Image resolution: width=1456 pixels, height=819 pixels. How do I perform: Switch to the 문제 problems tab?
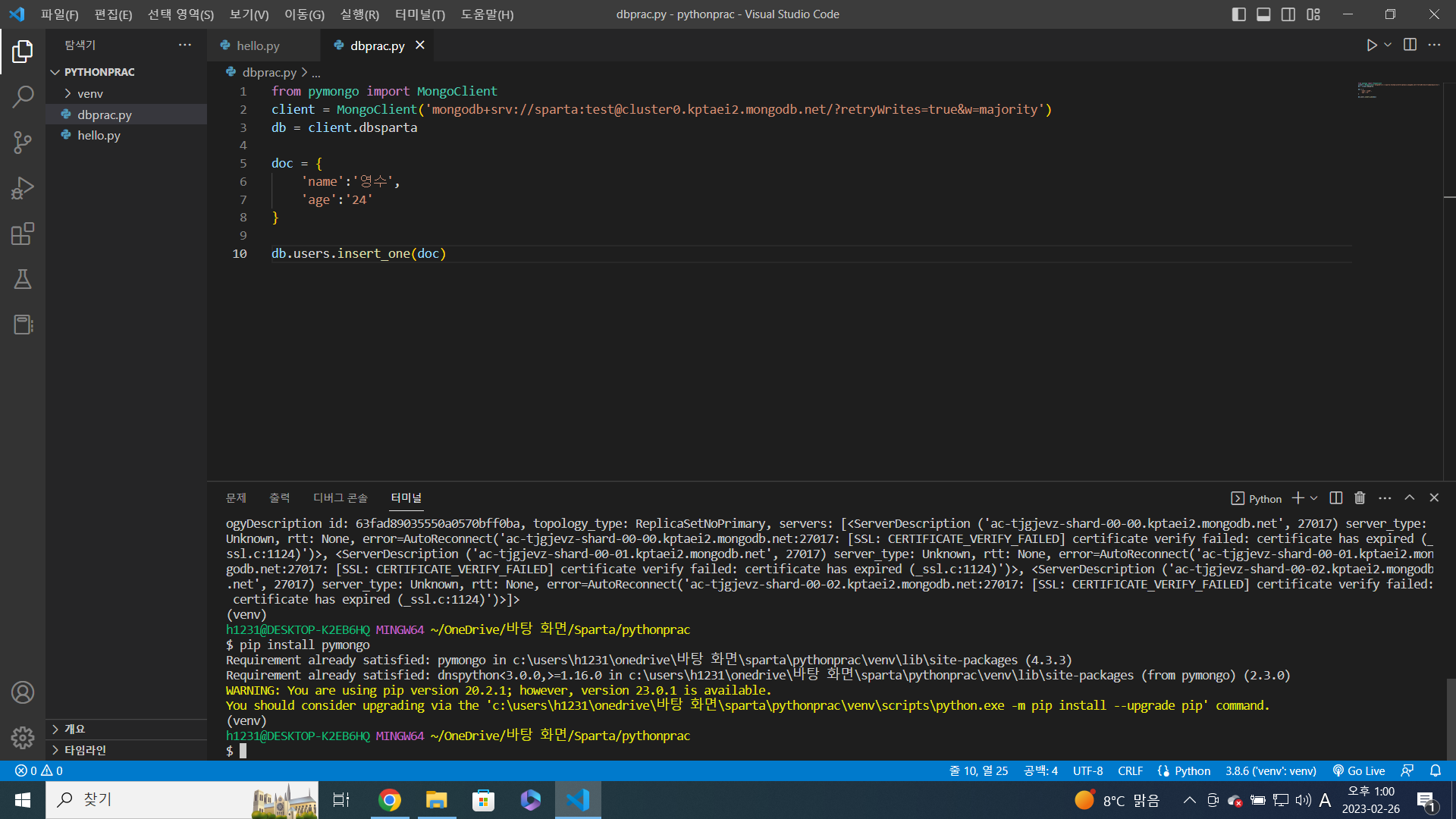click(236, 498)
